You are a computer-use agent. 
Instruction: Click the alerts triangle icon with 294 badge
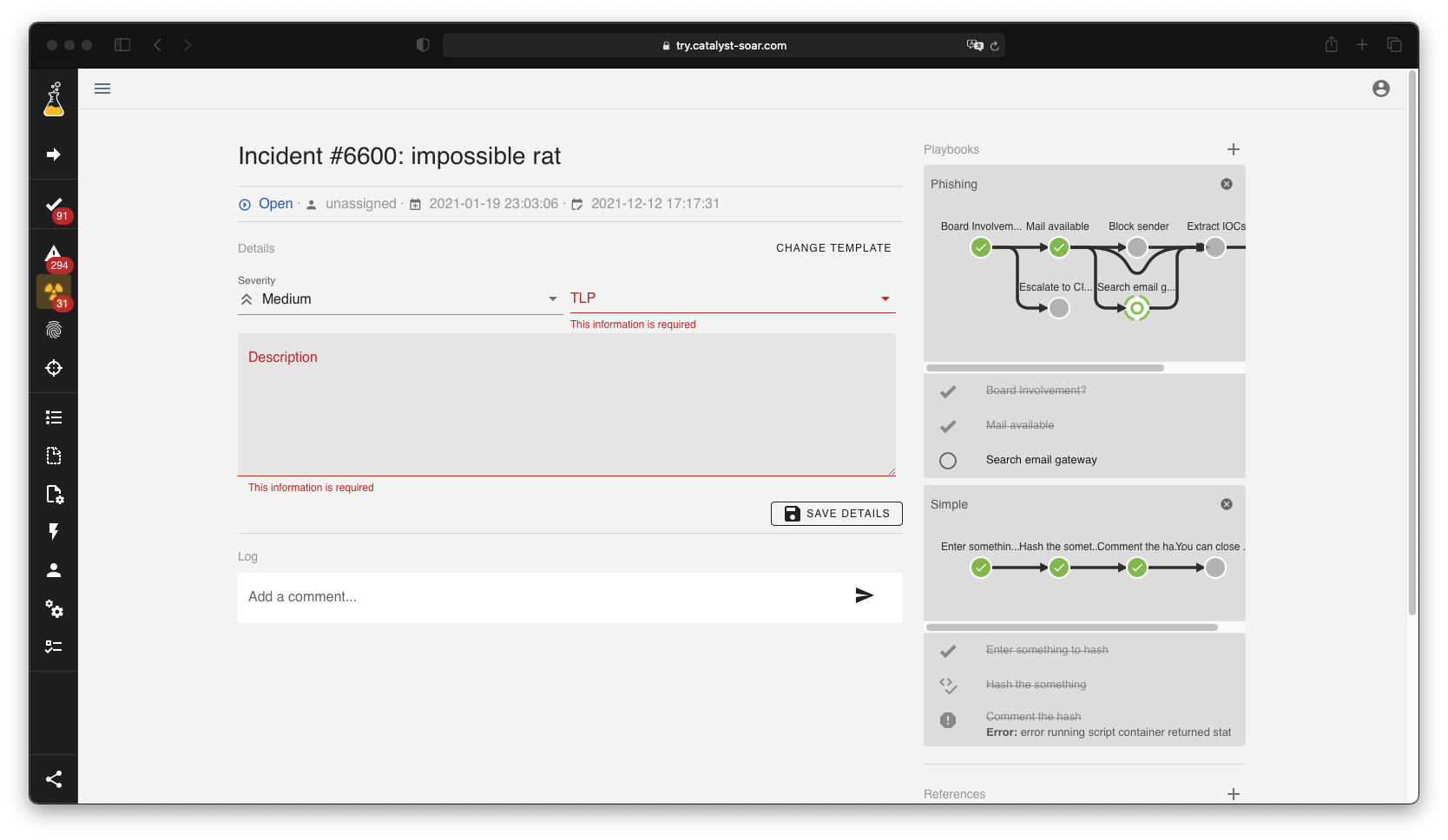tap(54, 254)
